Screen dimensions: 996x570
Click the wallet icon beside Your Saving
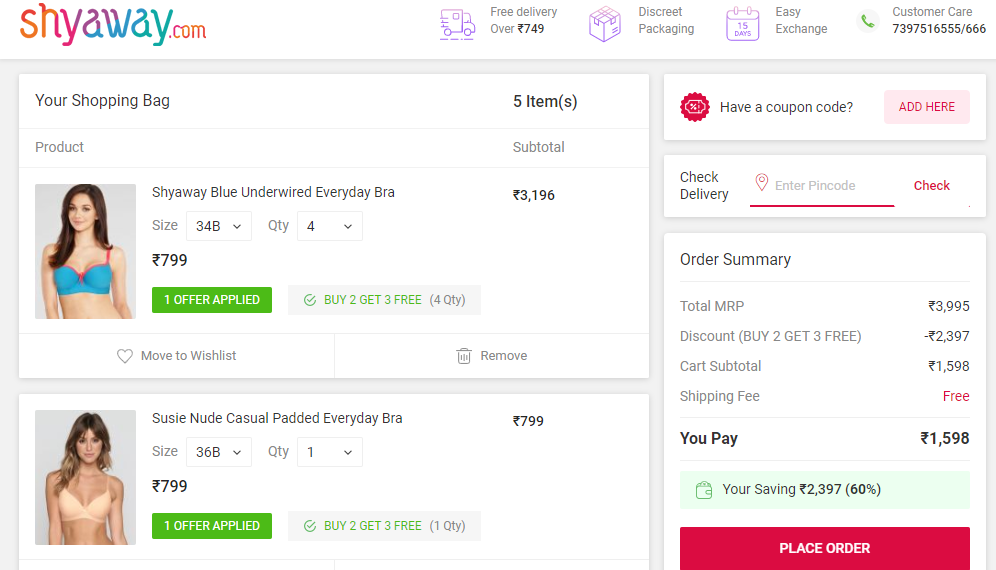tap(704, 490)
